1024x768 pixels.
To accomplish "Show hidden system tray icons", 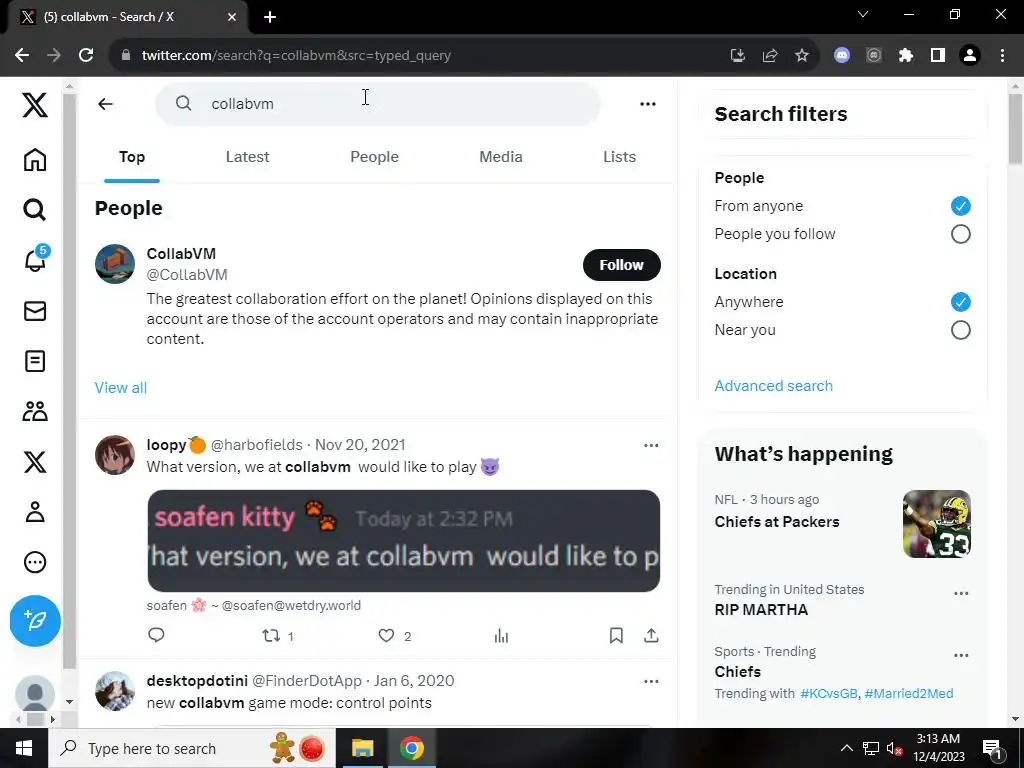I will tap(846, 748).
